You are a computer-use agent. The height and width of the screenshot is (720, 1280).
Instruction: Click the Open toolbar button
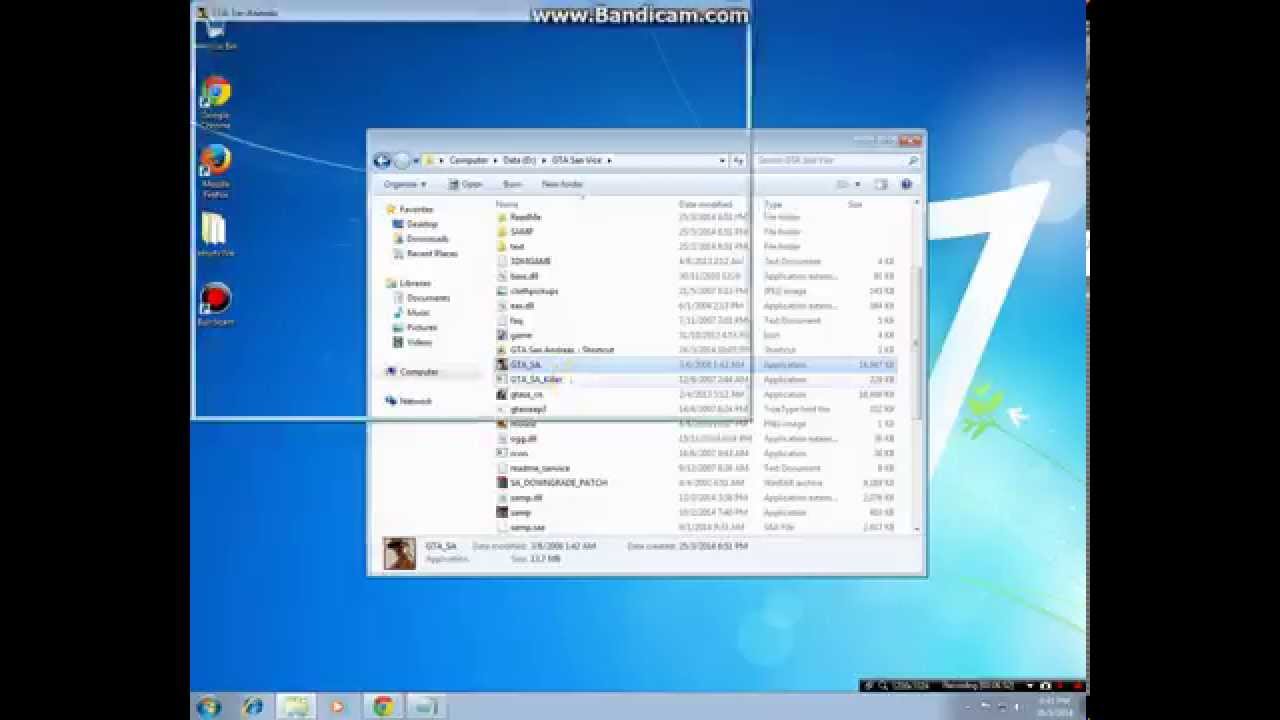tap(466, 184)
